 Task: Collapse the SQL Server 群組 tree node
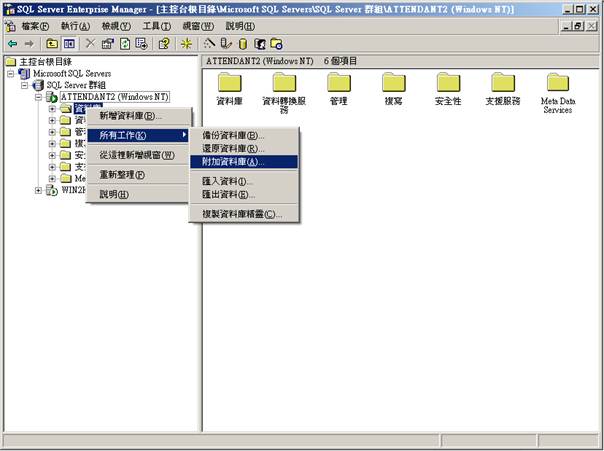coord(25,85)
